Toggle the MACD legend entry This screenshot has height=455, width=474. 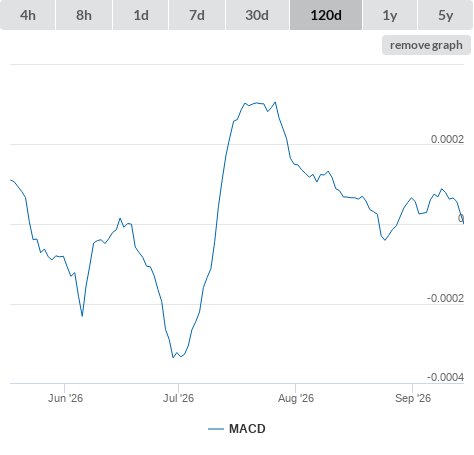coord(237,429)
